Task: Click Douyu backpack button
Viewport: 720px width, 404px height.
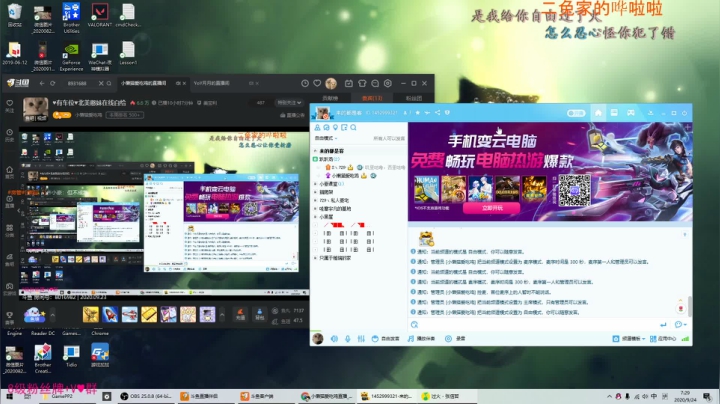Action: point(259,314)
